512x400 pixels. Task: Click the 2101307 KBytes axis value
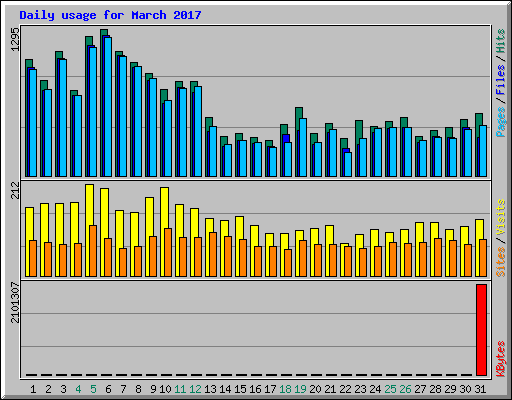coord(15,302)
